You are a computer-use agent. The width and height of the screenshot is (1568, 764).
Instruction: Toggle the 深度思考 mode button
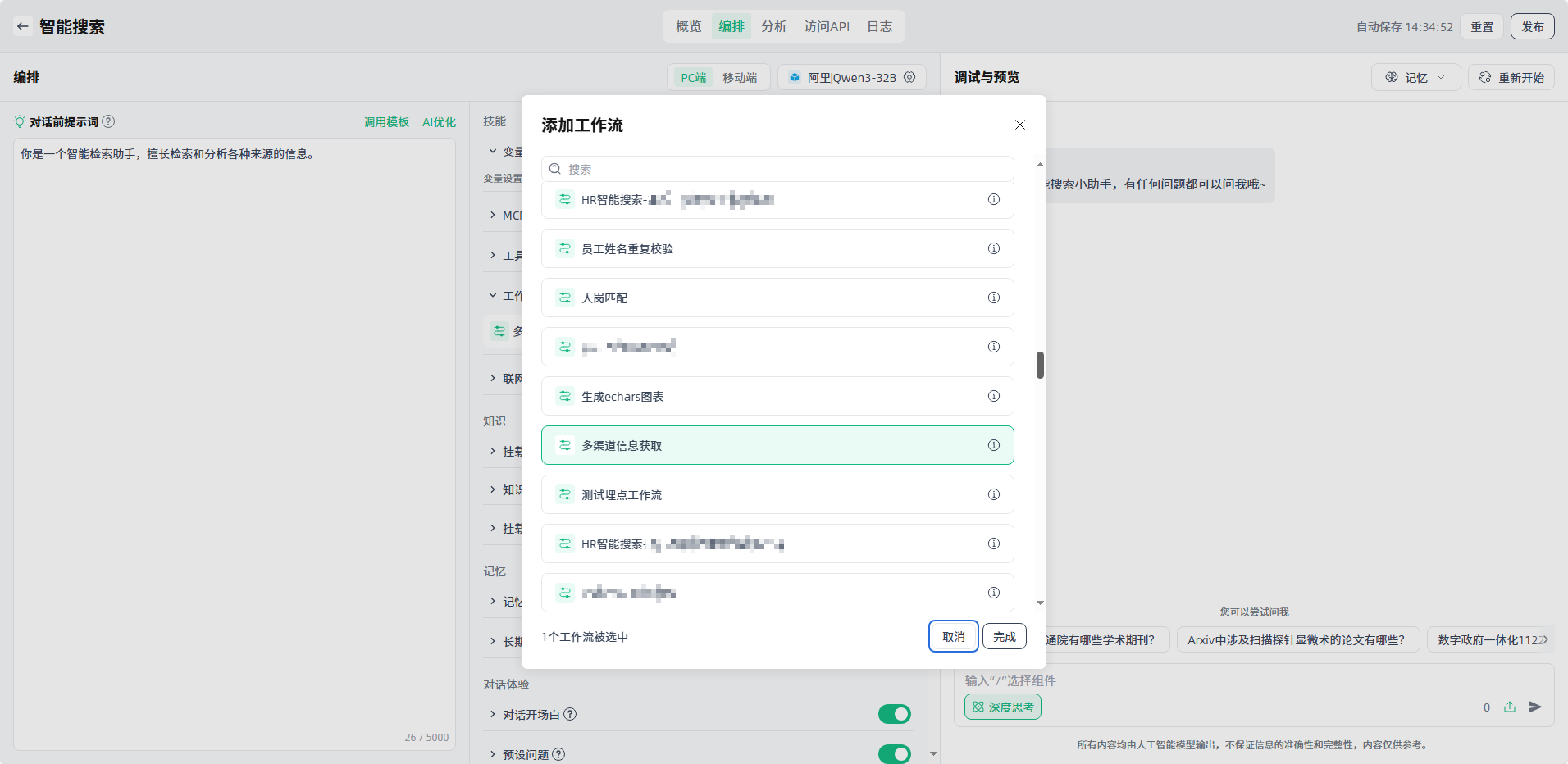pos(1002,707)
